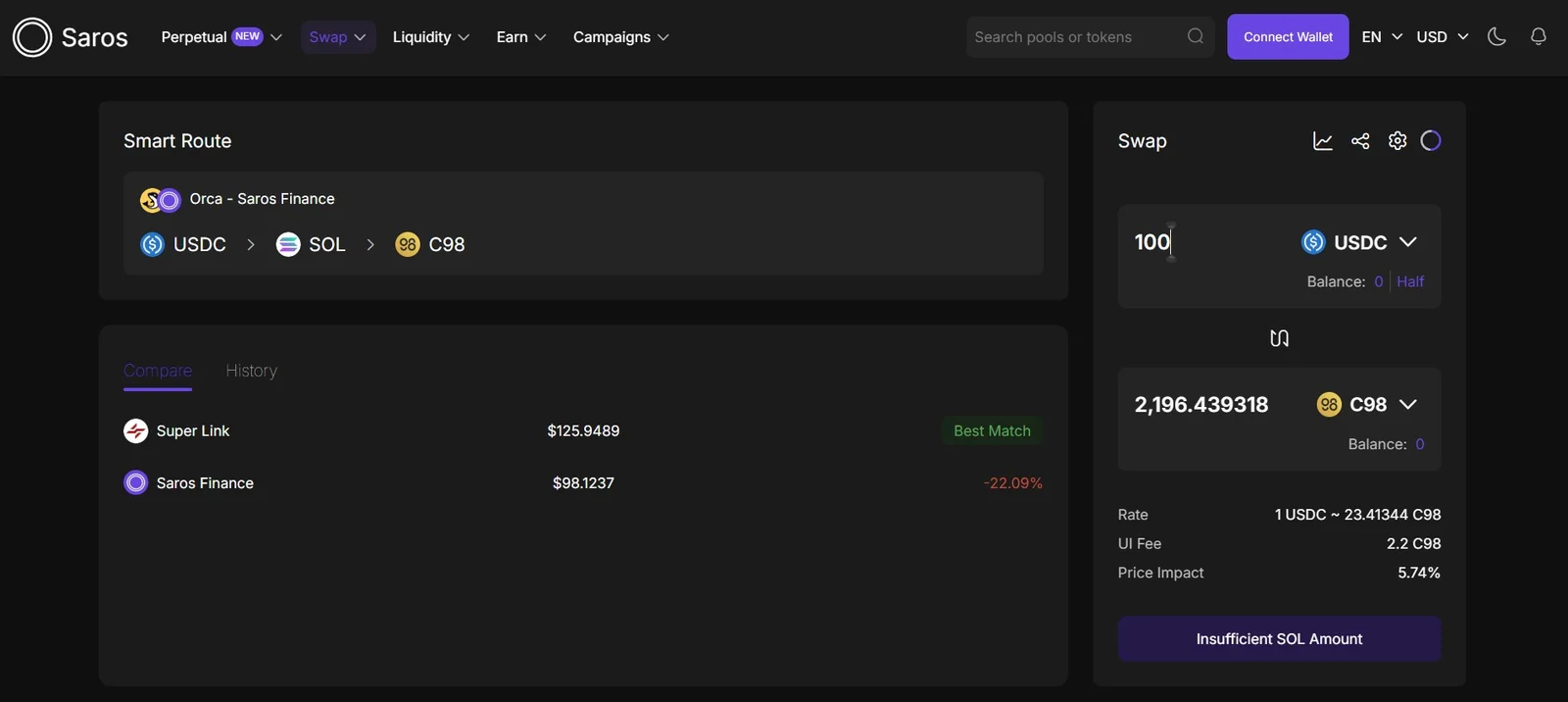Click the Saros brand name
The width and height of the screenshot is (1568, 702).
pyautogui.click(x=94, y=37)
